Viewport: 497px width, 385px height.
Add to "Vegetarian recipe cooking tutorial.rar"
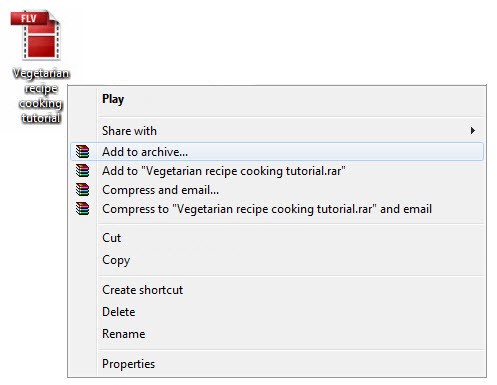[x=277, y=171]
